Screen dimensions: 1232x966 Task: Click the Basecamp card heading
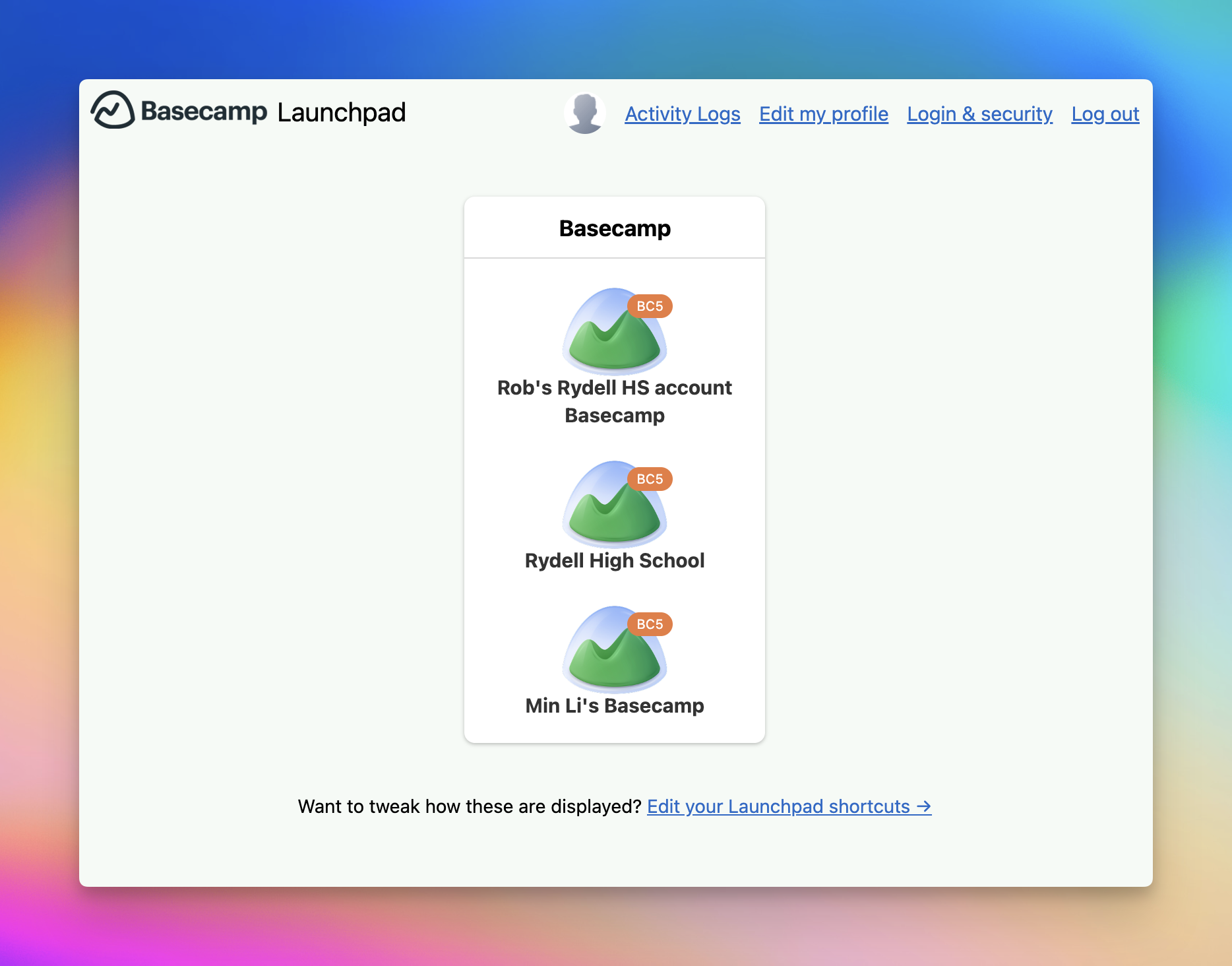[x=615, y=228]
